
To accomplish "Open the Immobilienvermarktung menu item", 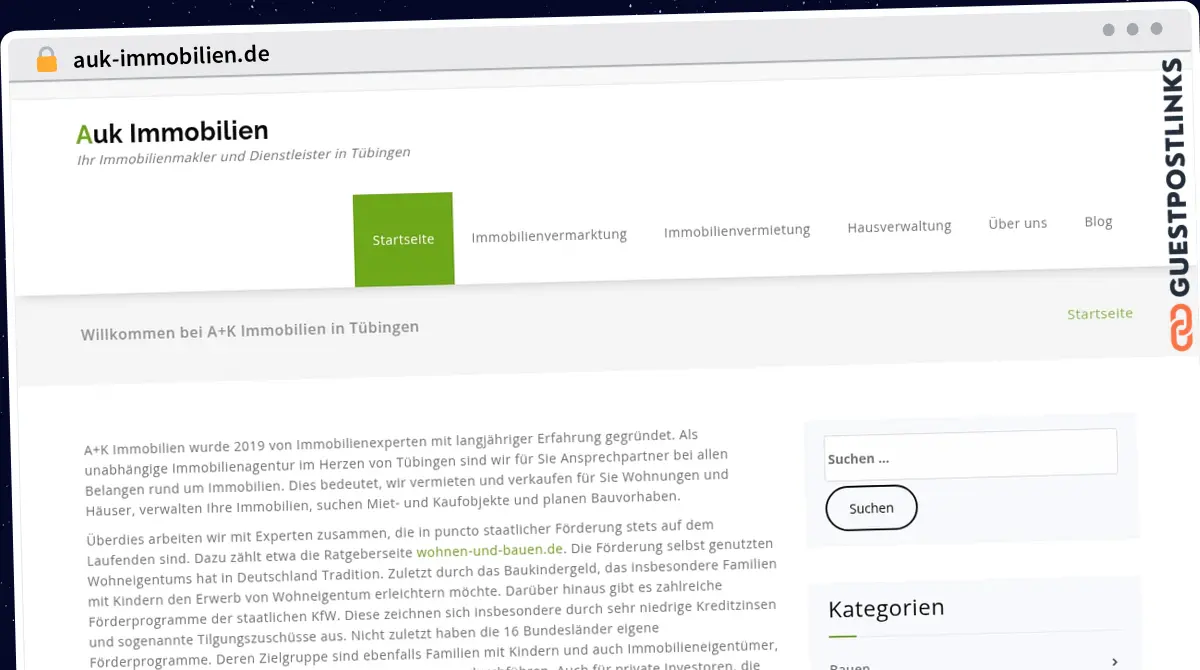I will point(549,235).
